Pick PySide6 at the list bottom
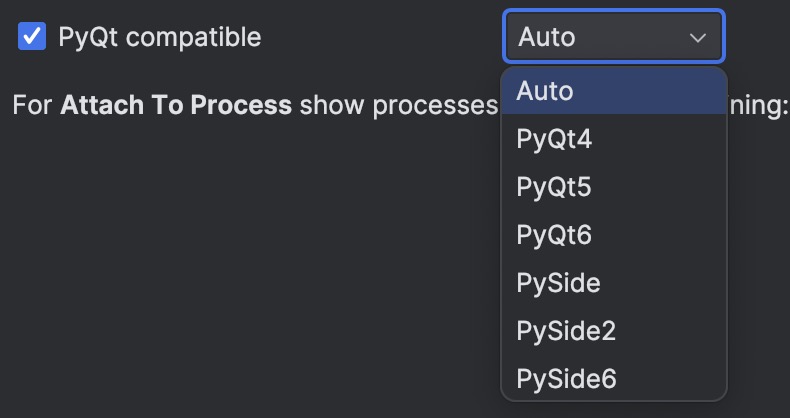This screenshot has height=418, width=790. click(x=566, y=379)
